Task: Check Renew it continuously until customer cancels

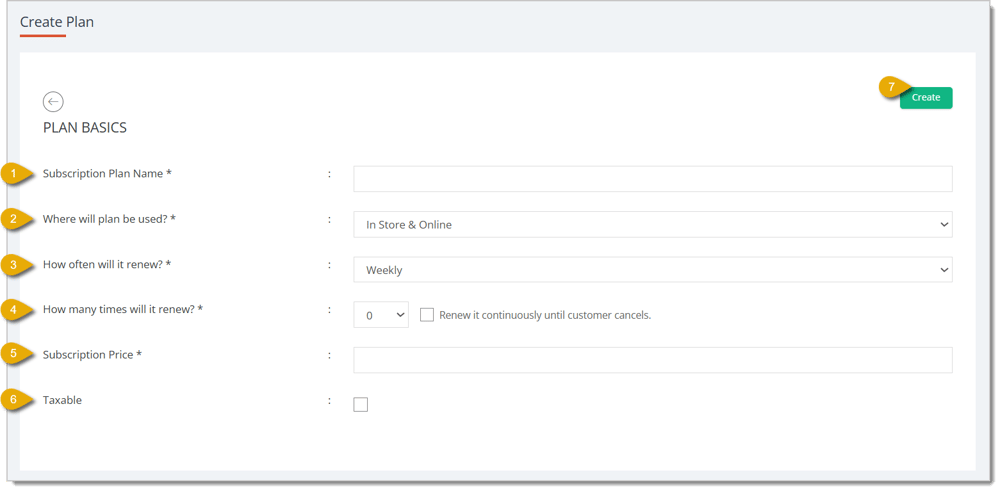Action: [x=427, y=315]
